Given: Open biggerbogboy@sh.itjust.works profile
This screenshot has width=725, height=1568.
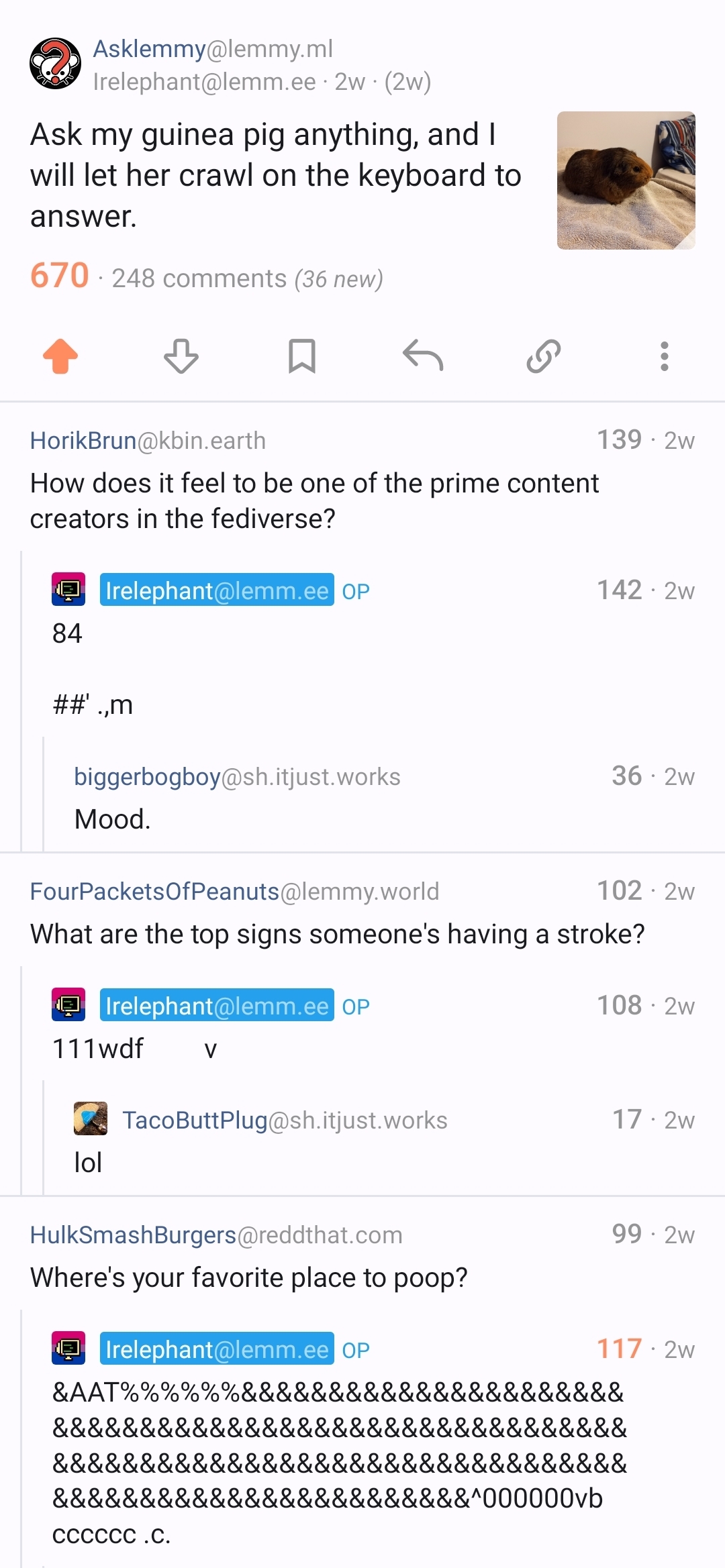Looking at the screenshot, I should pos(237,776).
